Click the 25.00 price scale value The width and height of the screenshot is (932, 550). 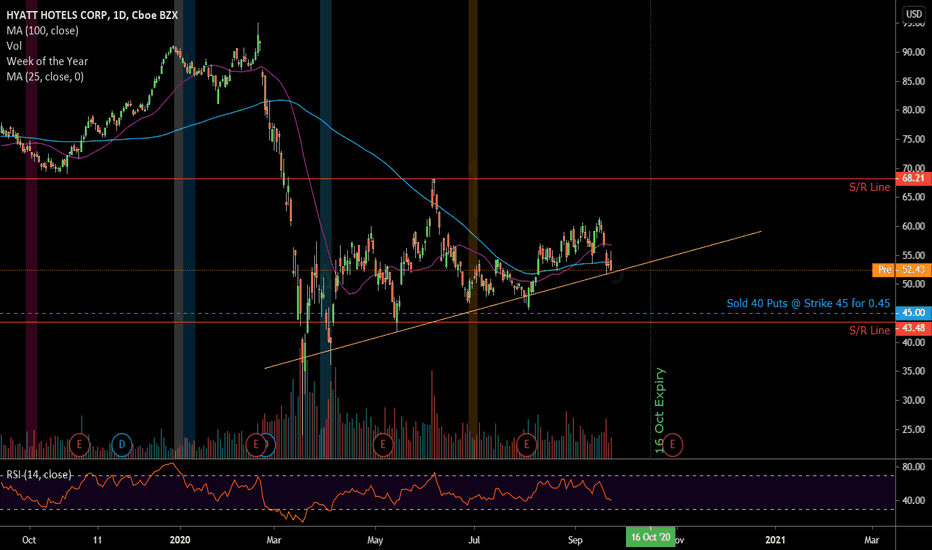(913, 429)
